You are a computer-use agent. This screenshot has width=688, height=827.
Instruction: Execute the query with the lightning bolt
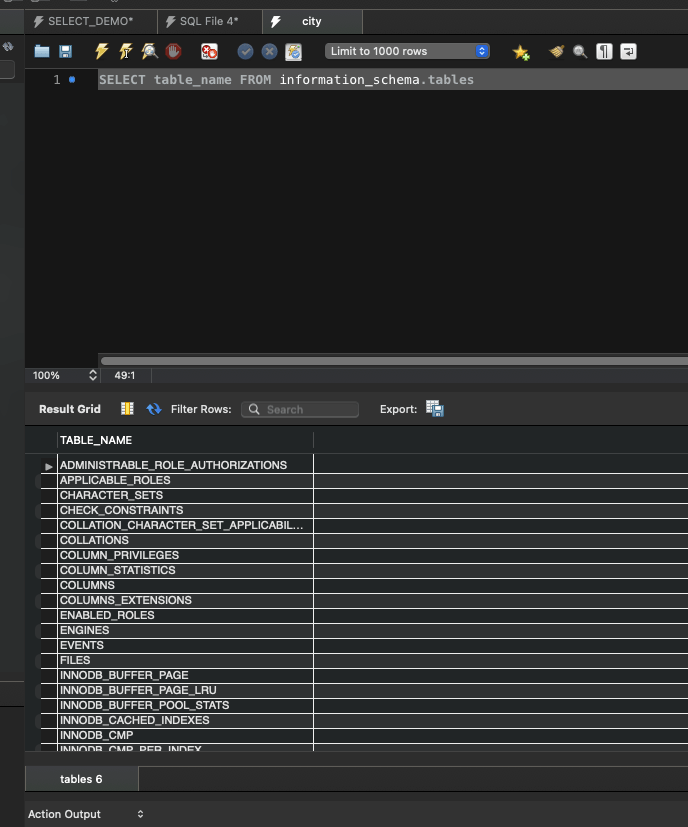click(x=102, y=51)
